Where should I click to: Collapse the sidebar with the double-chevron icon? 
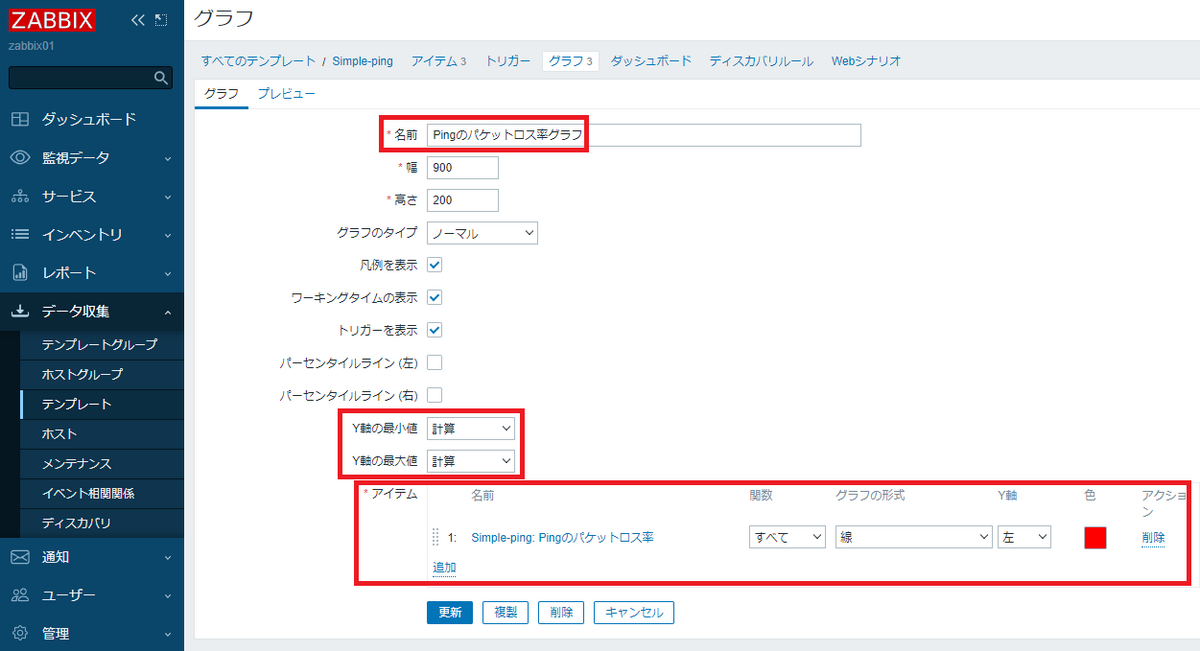pos(138,18)
